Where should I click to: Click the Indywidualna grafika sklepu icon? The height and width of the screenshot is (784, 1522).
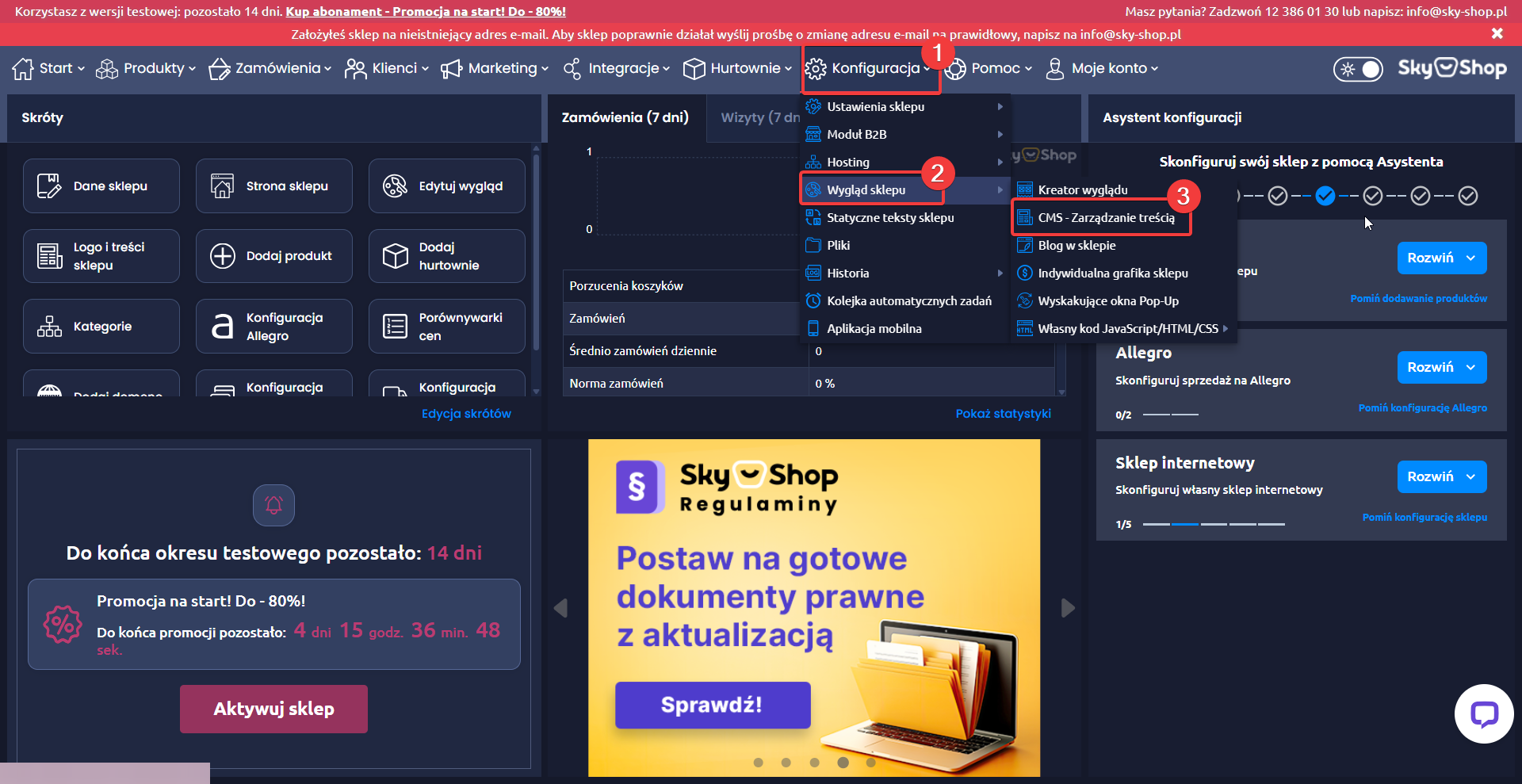coord(1025,273)
